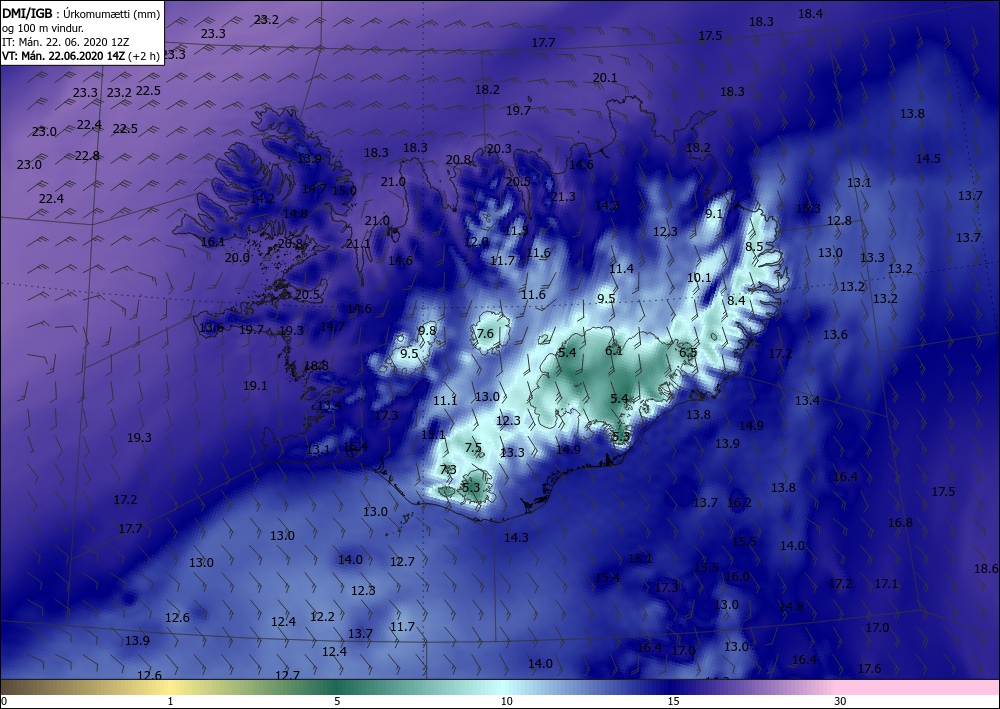The width and height of the screenshot is (1000, 709).
Task: Click the map value 15.4
Action: (607, 578)
